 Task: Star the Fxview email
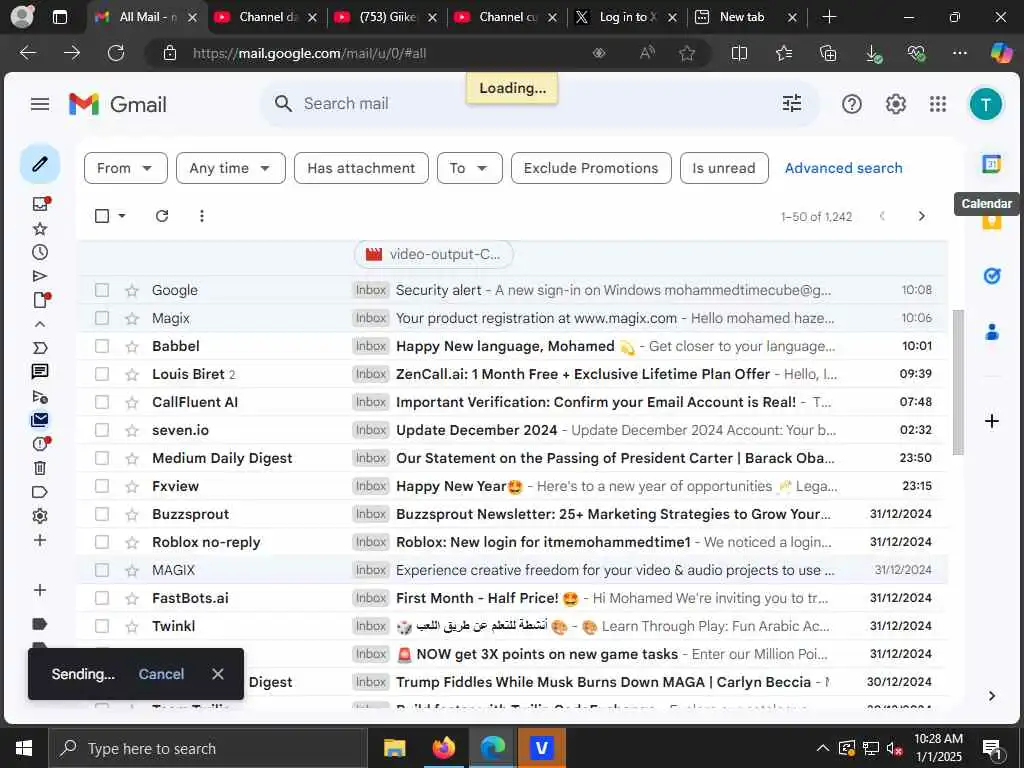point(132,487)
